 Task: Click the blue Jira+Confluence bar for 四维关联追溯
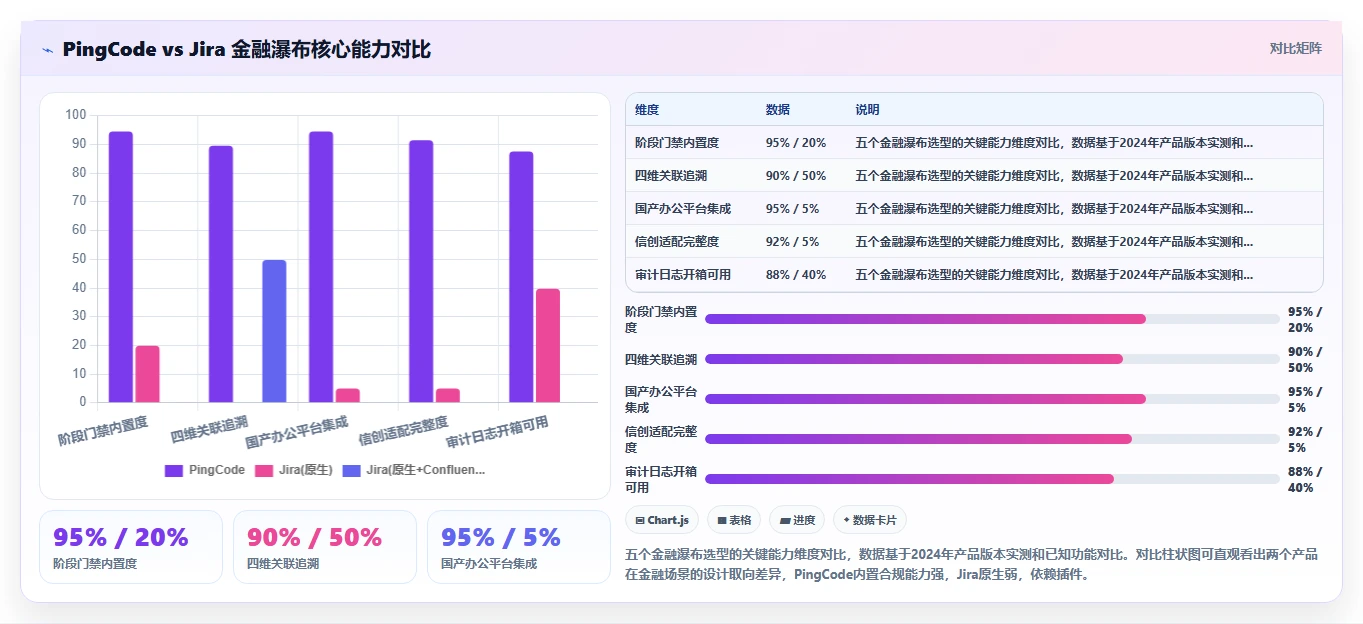274,331
